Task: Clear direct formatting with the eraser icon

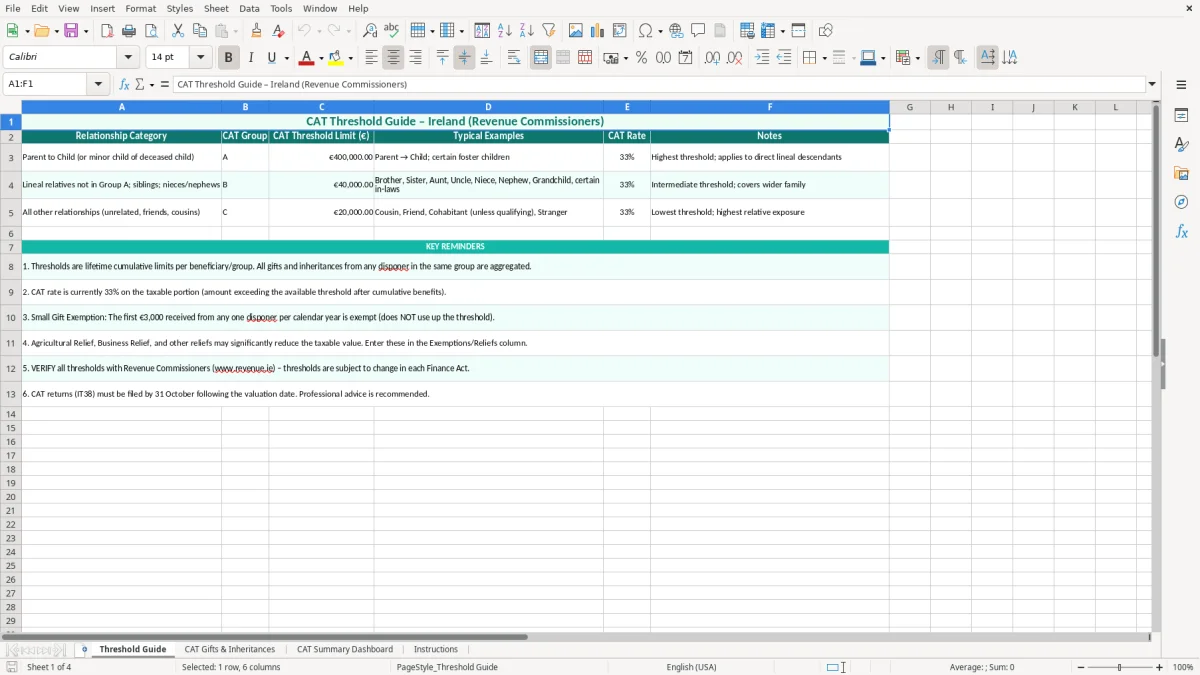Action: 279,31
